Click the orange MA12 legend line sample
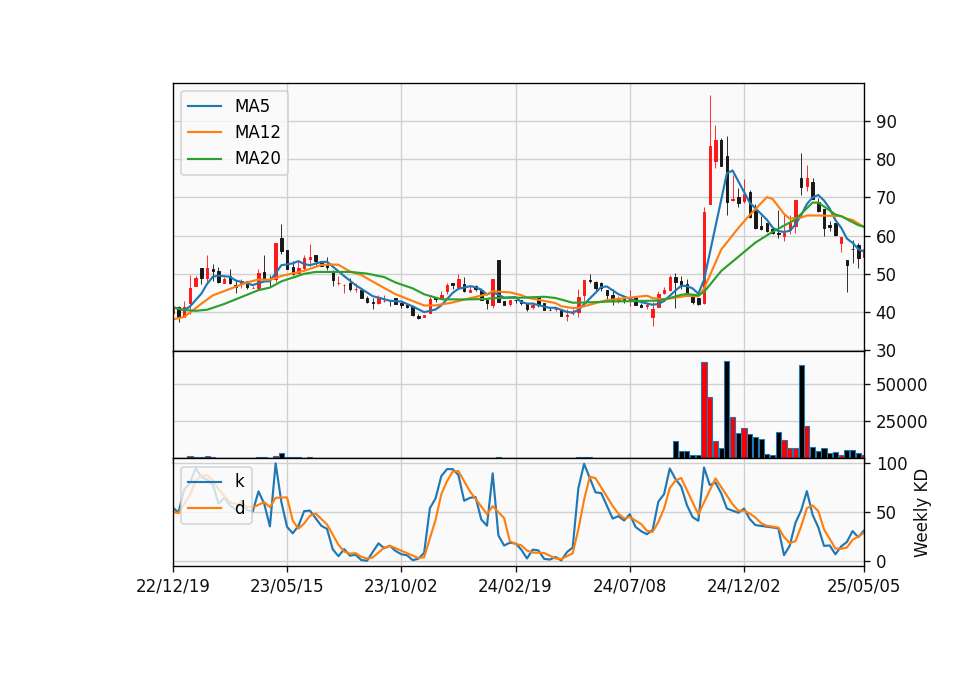Screen dimensions: 960x690 tap(204, 132)
